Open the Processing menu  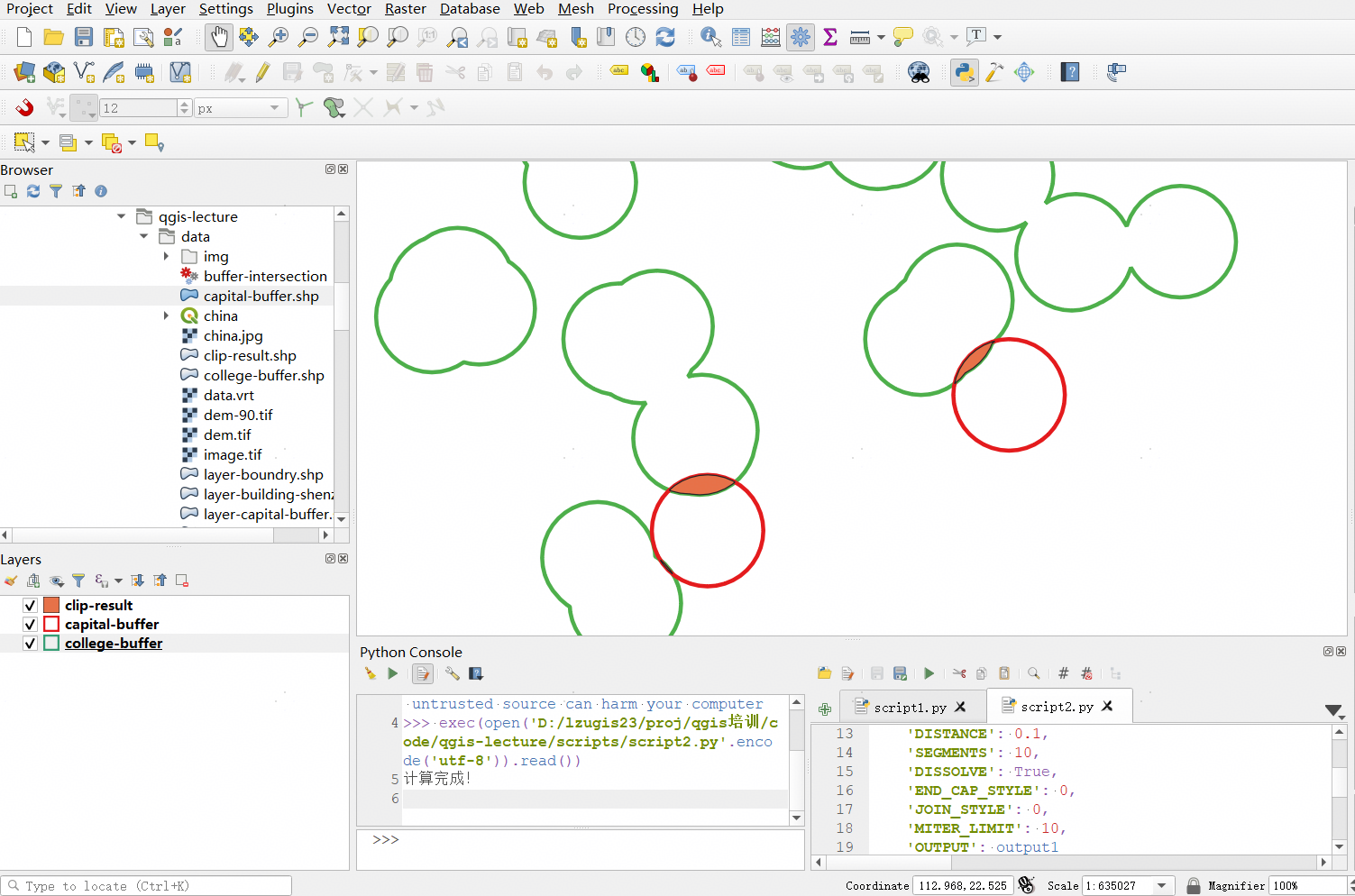point(642,9)
